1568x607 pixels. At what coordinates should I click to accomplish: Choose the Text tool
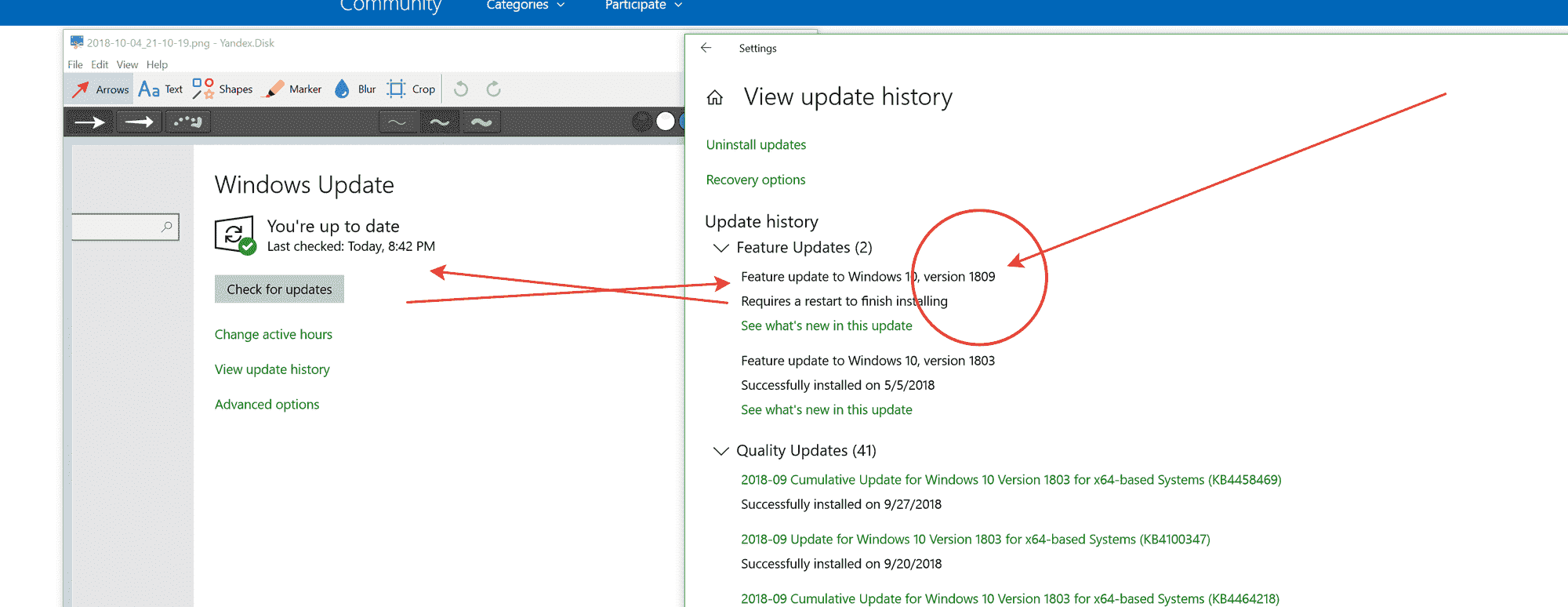161,89
